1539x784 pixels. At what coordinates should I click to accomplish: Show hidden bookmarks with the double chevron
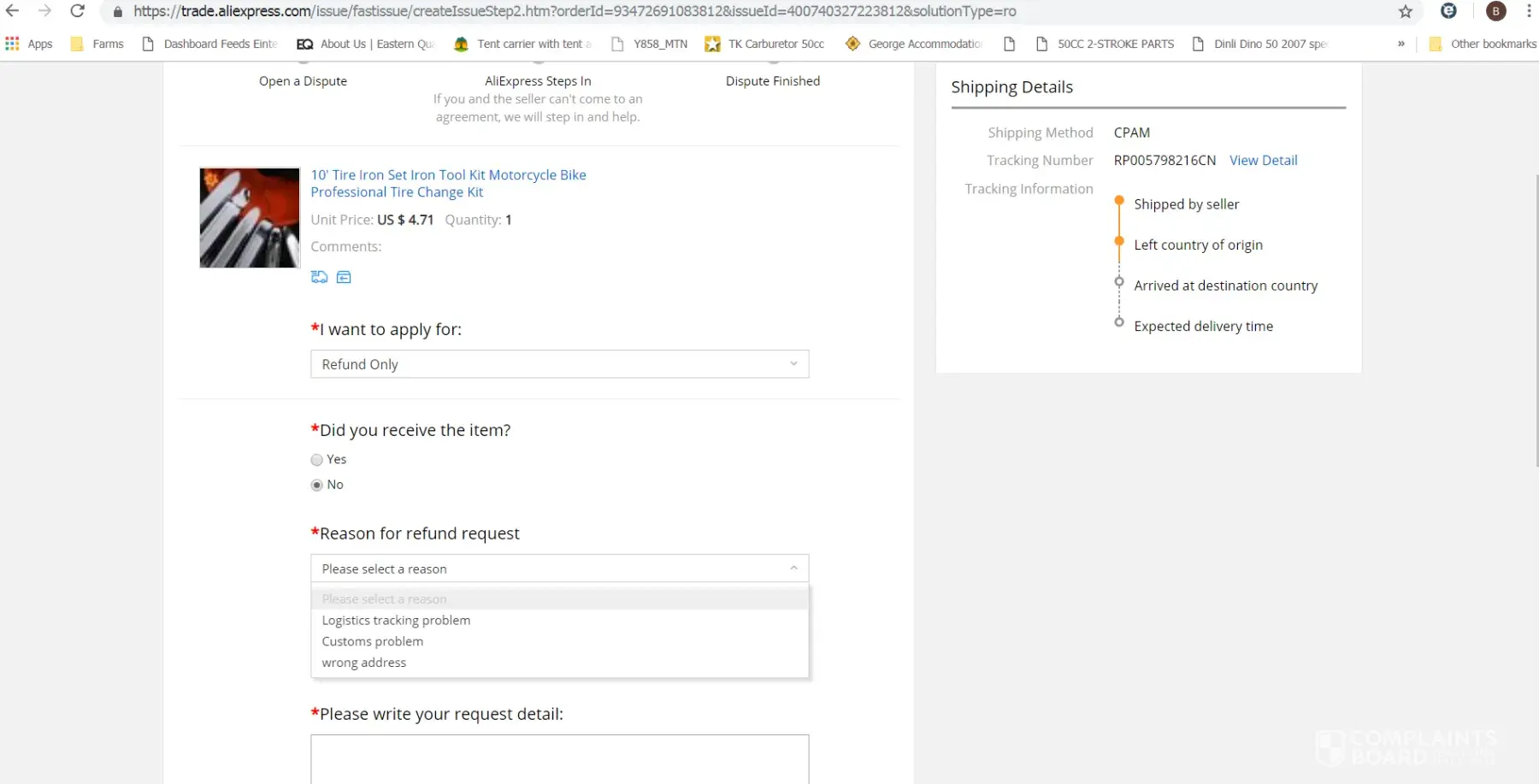pyautogui.click(x=1400, y=44)
